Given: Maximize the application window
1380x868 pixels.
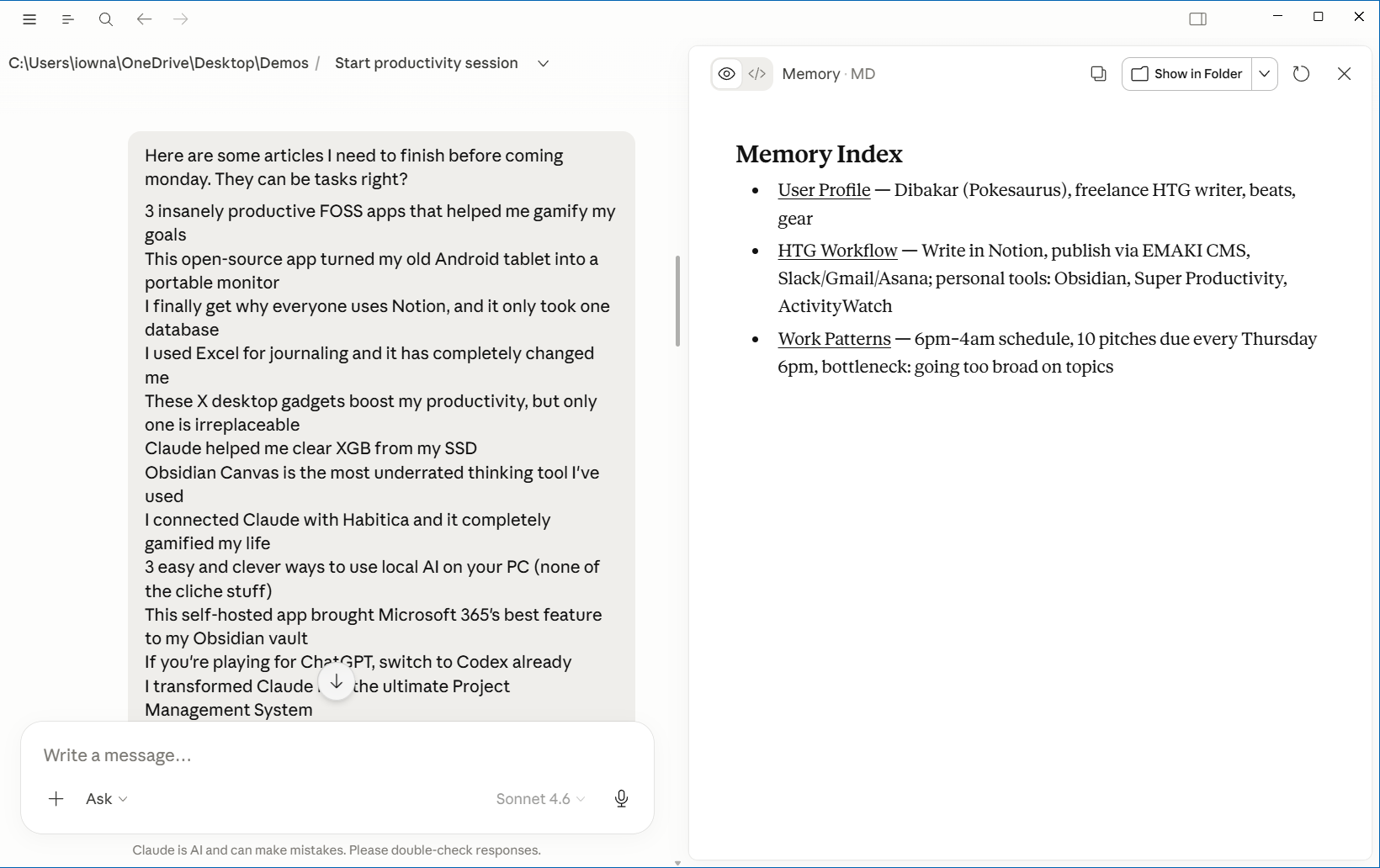Looking at the screenshot, I should pyautogui.click(x=1319, y=17).
